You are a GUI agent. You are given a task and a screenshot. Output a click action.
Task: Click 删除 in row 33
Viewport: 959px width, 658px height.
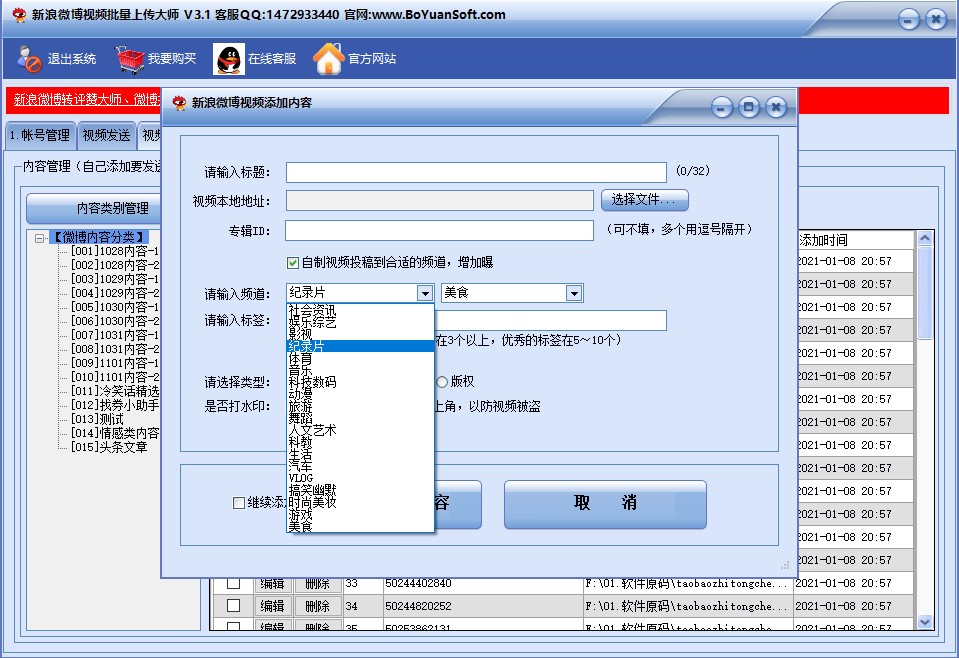[x=317, y=583]
